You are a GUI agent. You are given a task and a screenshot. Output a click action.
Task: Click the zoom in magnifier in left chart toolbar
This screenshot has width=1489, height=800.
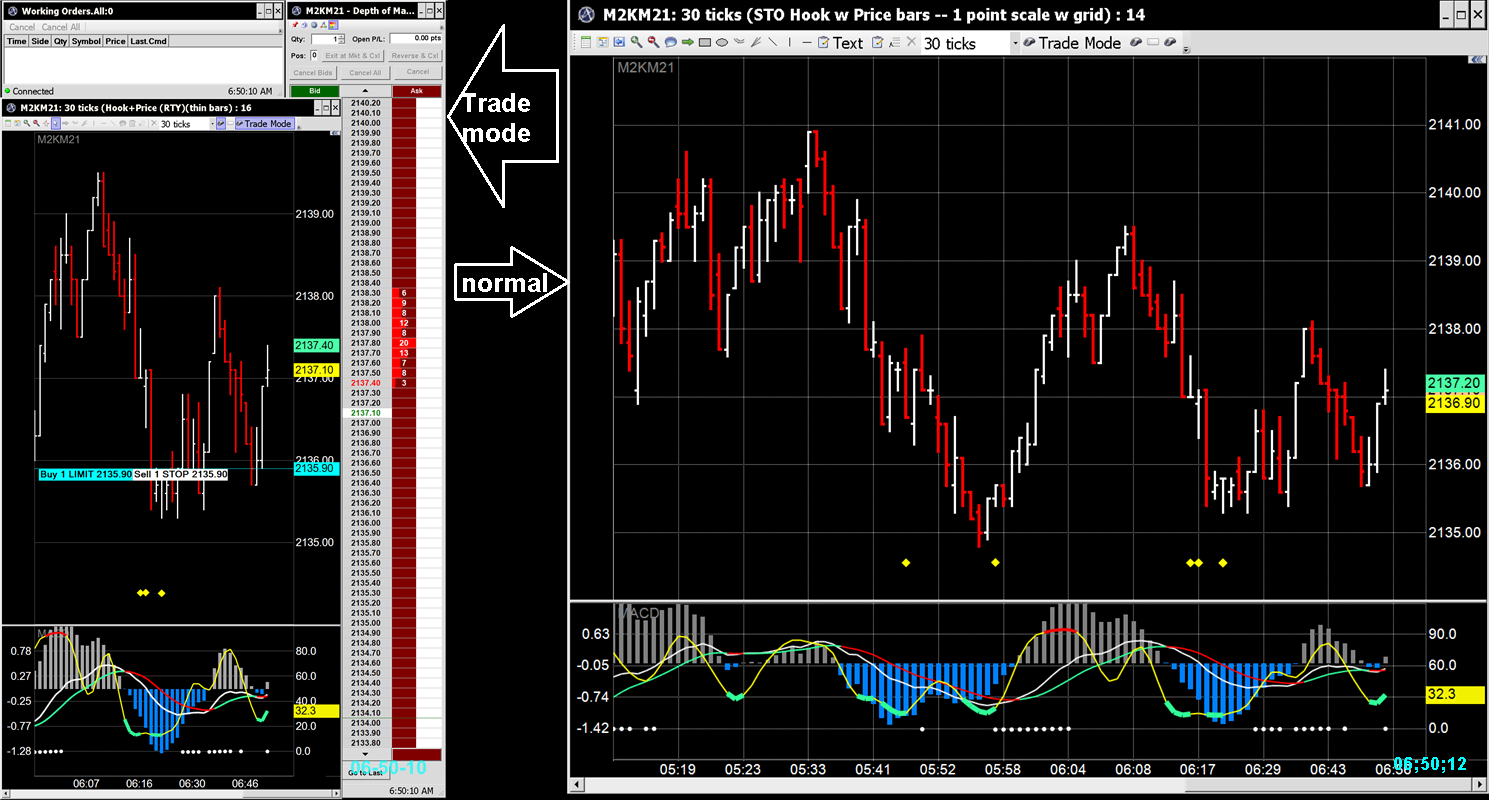coord(27,123)
